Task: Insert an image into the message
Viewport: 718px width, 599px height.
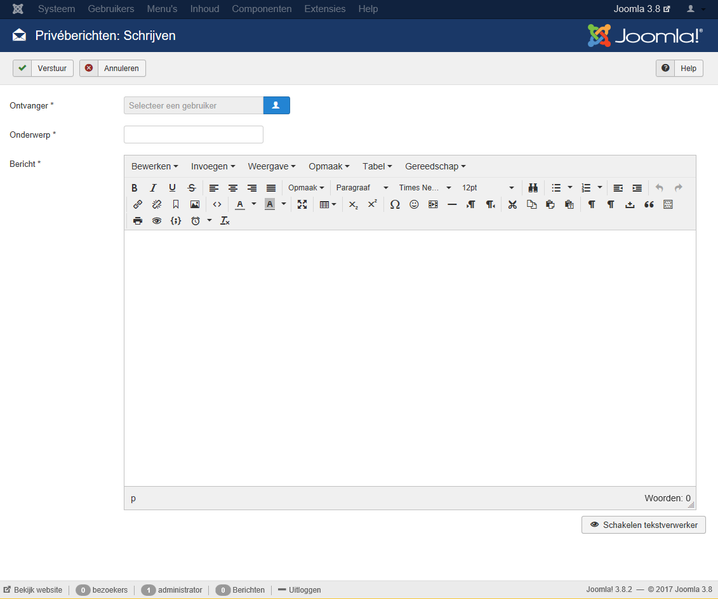Action: tap(195, 204)
